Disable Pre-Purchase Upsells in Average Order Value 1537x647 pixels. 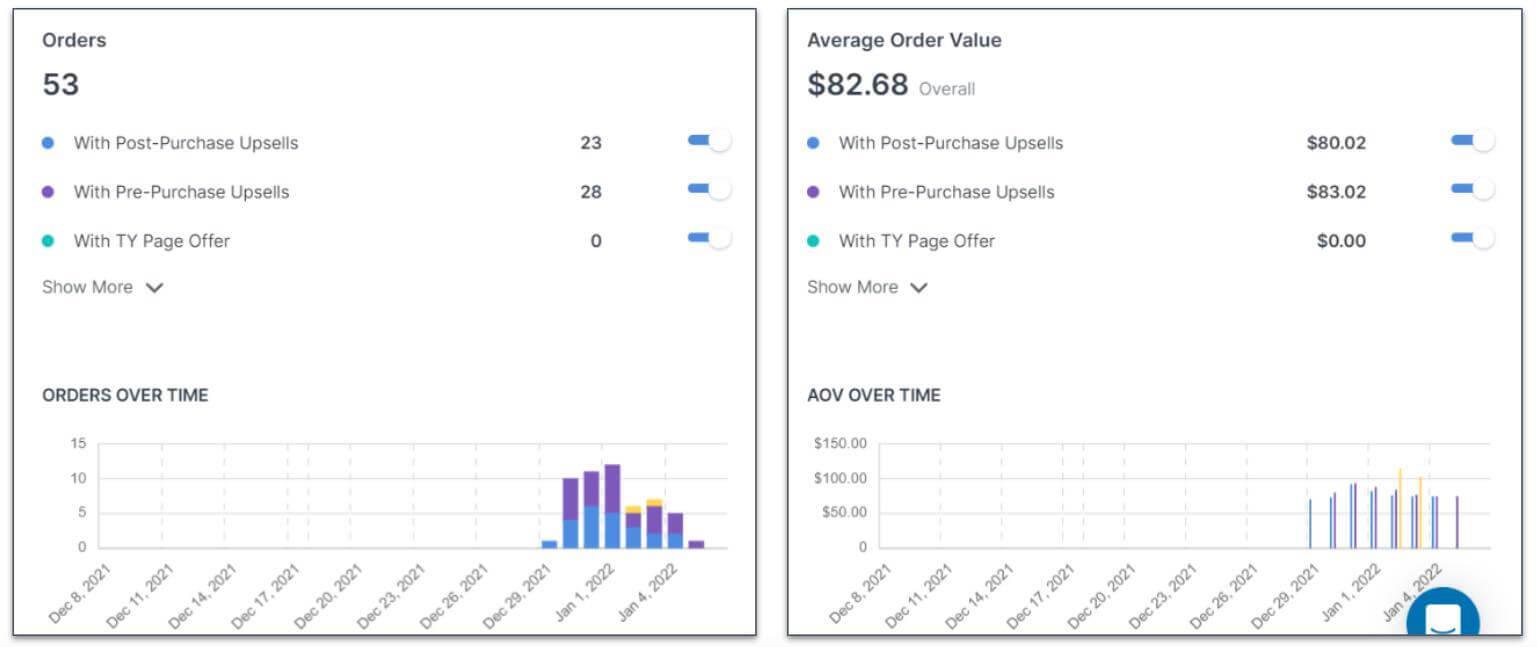pyautogui.click(x=1472, y=190)
